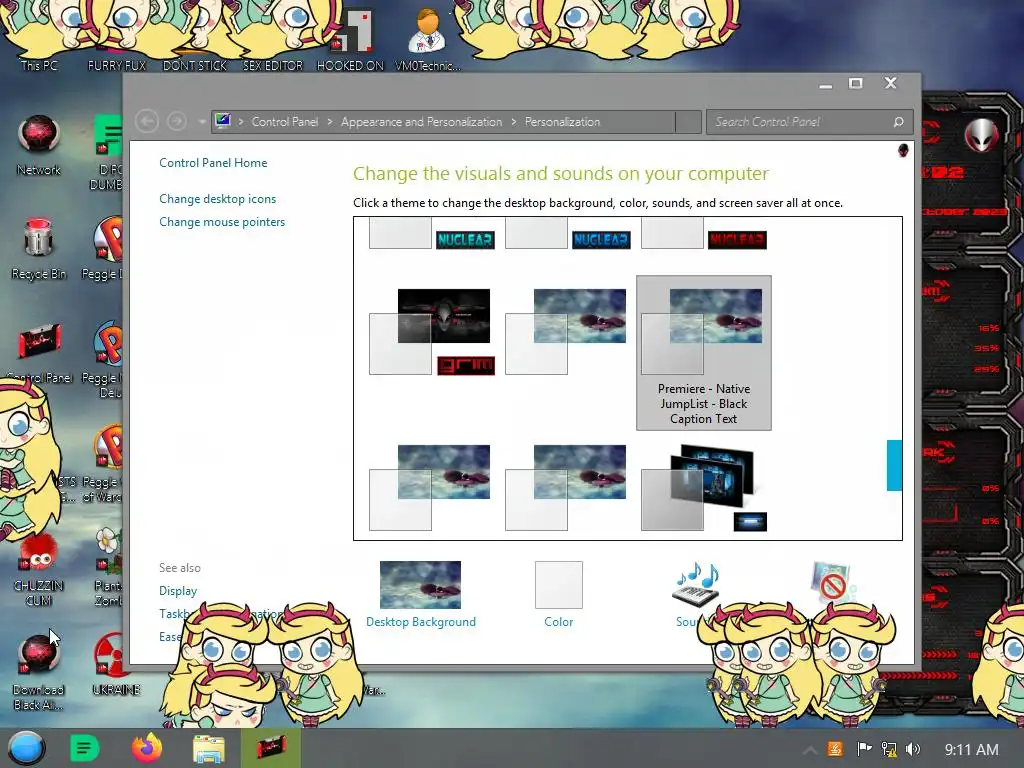1024x768 pixels.
Task: Expand the chevron after Appearance and Personalization
Action: [x=514, y=121]
